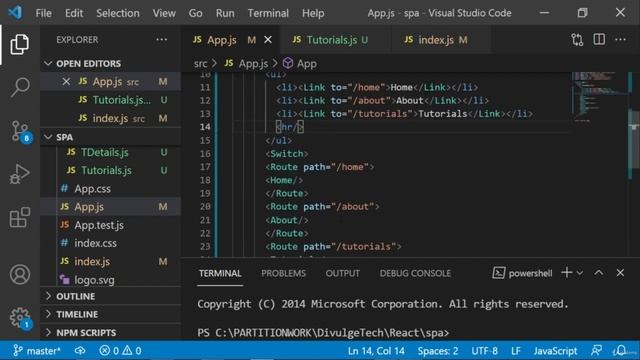Click the powershell terminal icon
The image size is (640, 360).
498,273
